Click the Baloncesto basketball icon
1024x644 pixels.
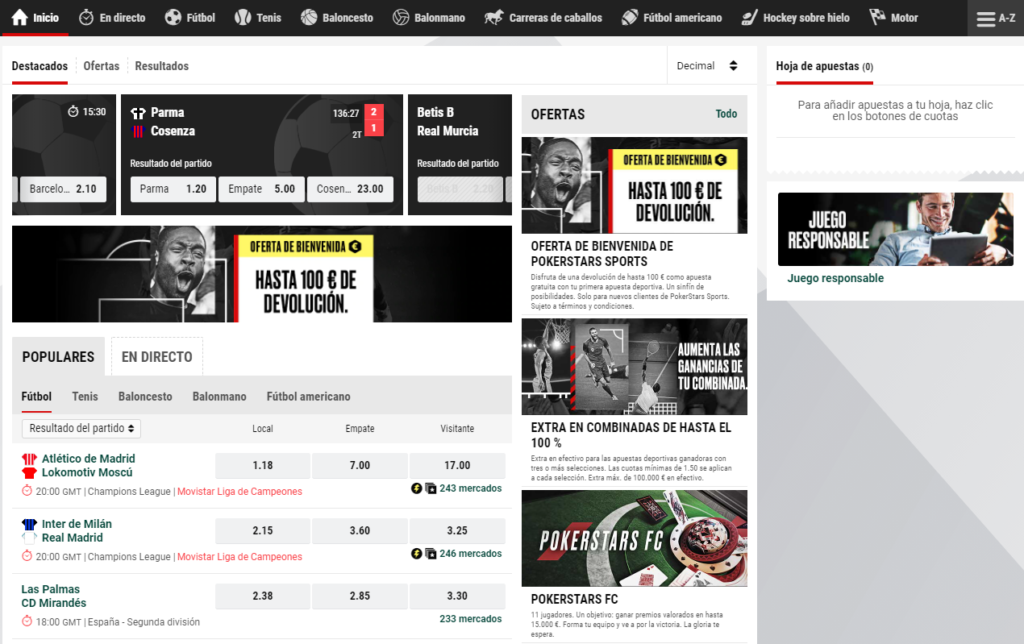309,18
